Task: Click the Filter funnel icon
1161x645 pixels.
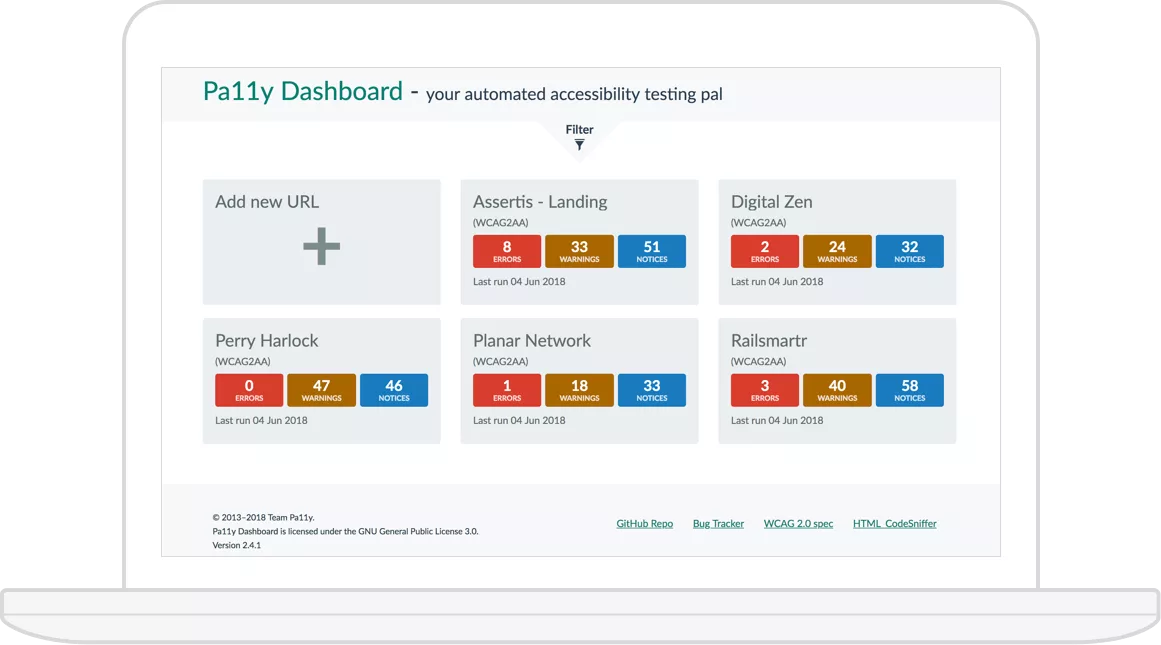Action: (x=579, y=145)
